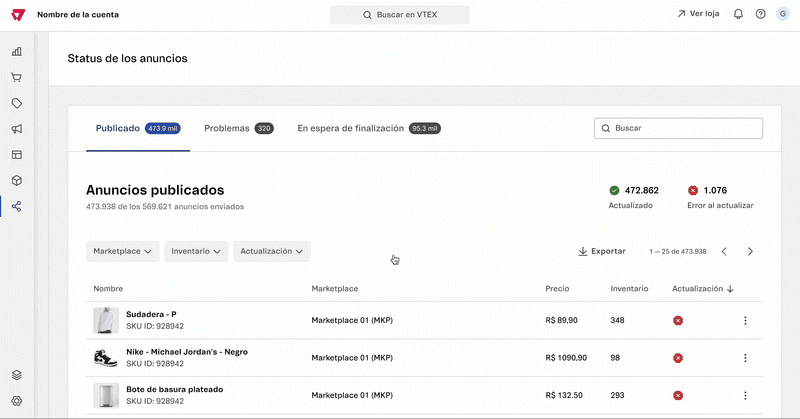The height and width of the screenshot is (419, 800).
Task: Go to next page of results
Action: pos(750,251)
